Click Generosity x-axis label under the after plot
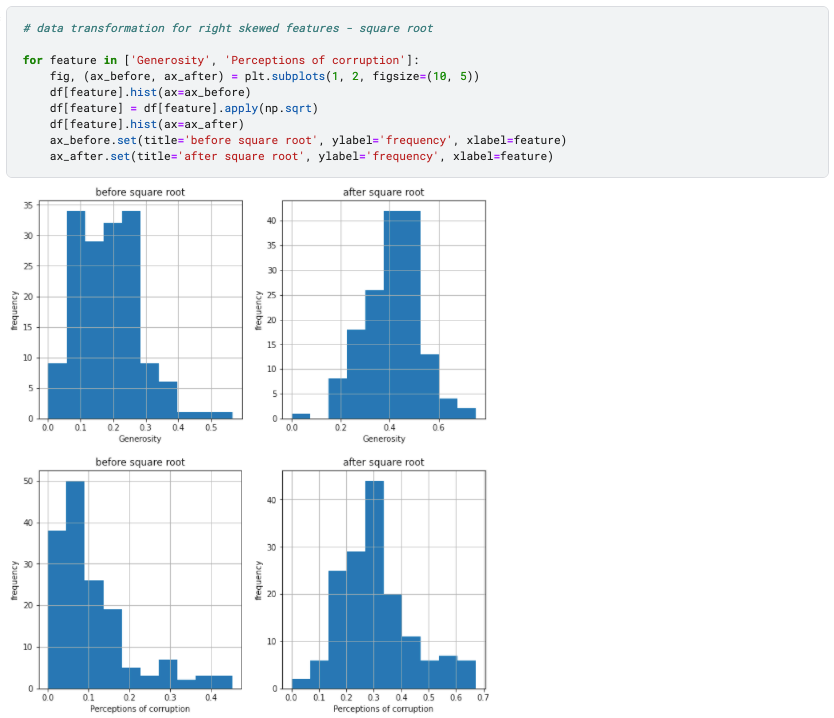The height and width of the screenshot is (718, 834). [384, 439]
